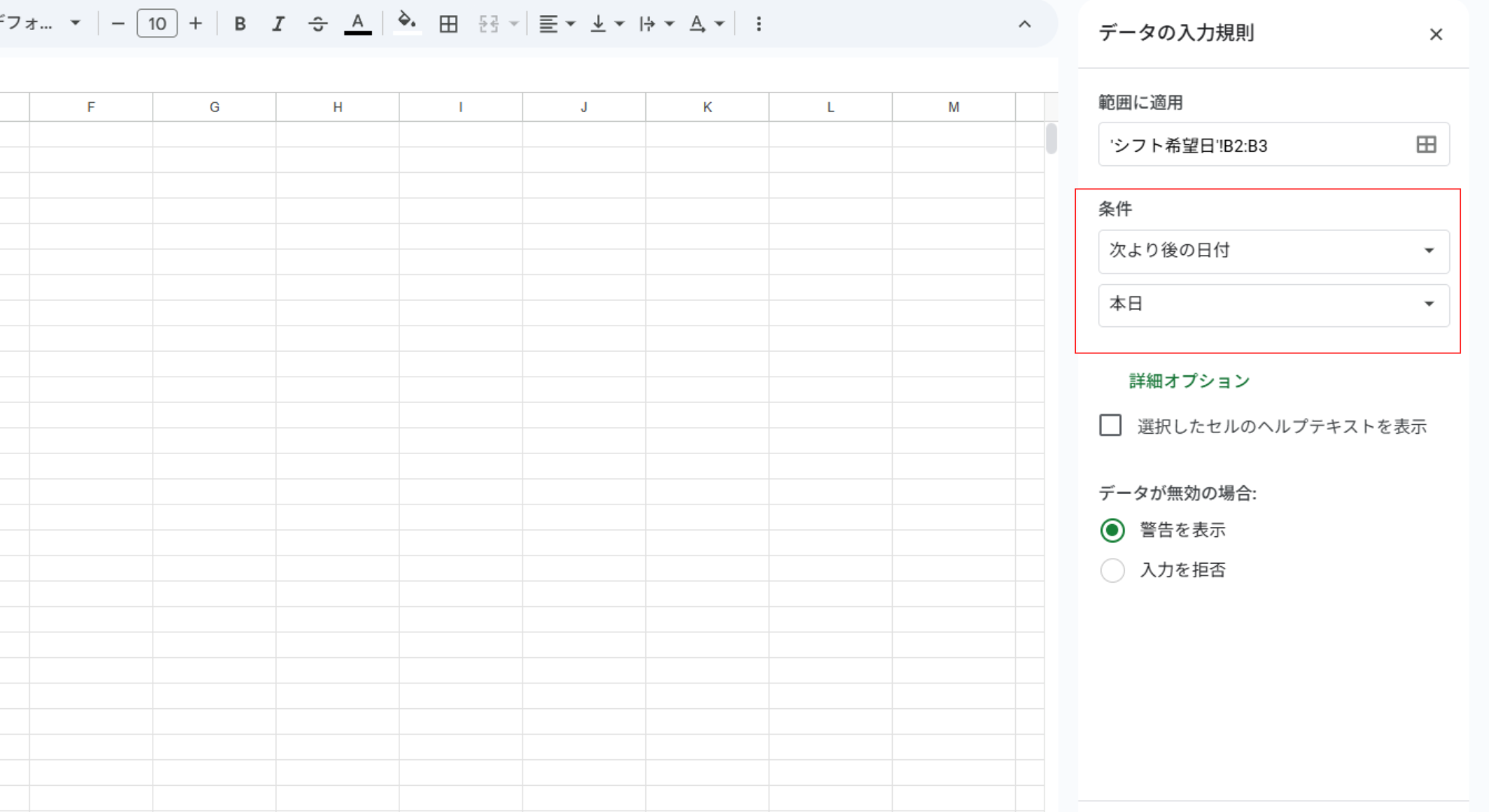The image size is (1489, 812).
Task: Expand merge cells options arrow
Action: 514,24
